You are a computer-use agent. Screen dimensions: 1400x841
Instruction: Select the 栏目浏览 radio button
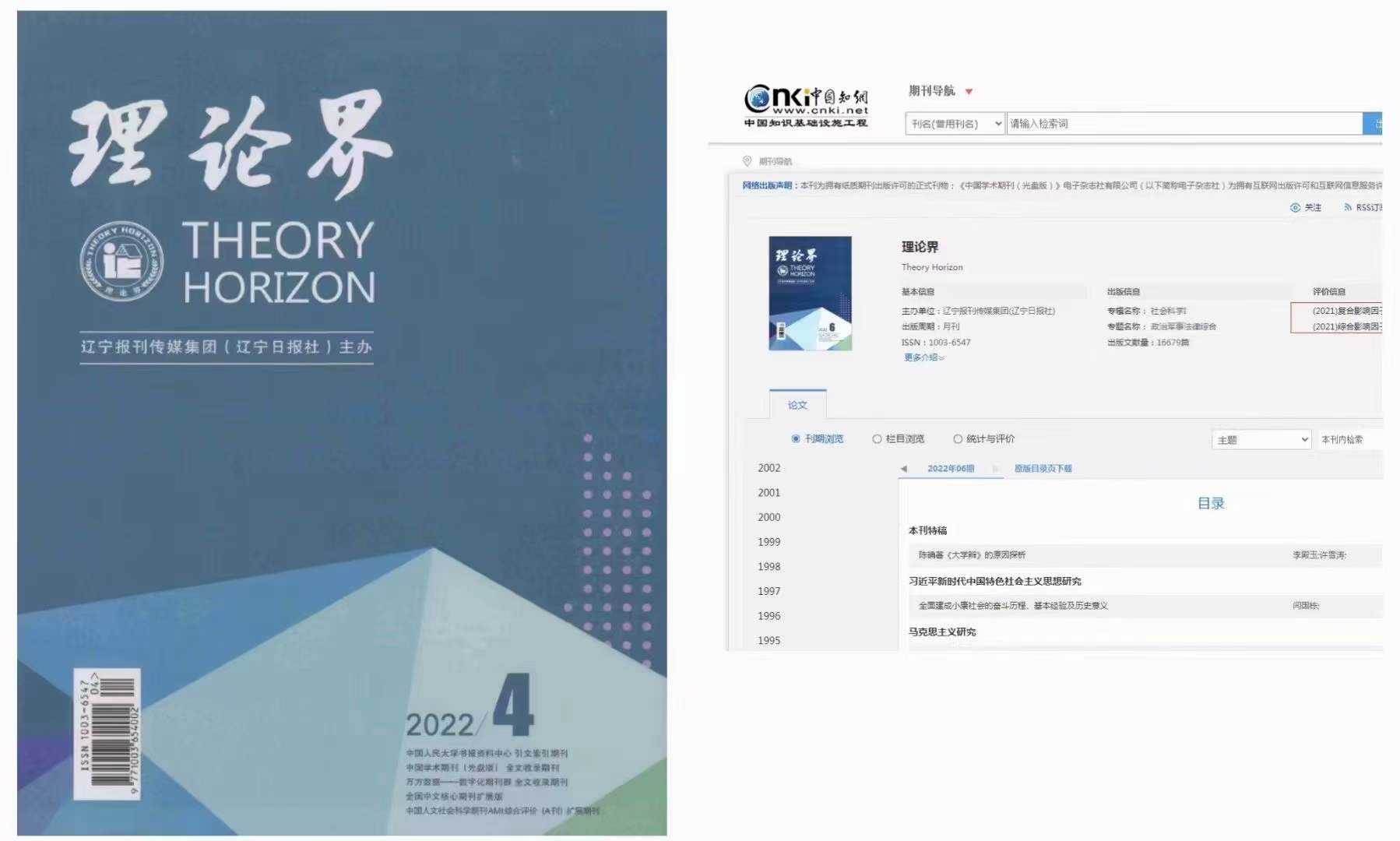click(x=877, y=439)
